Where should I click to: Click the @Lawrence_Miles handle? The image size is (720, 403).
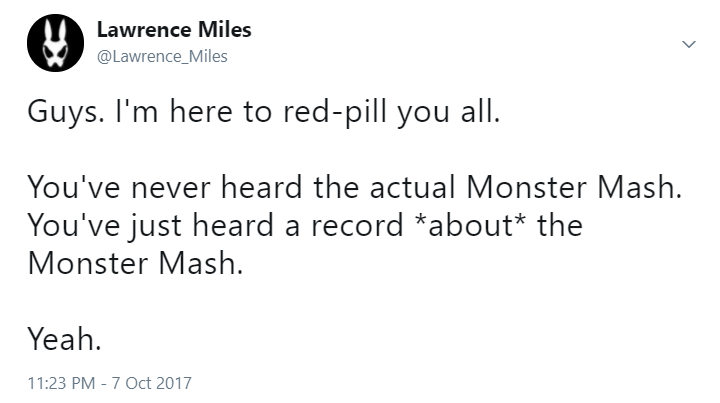[162, 56]
